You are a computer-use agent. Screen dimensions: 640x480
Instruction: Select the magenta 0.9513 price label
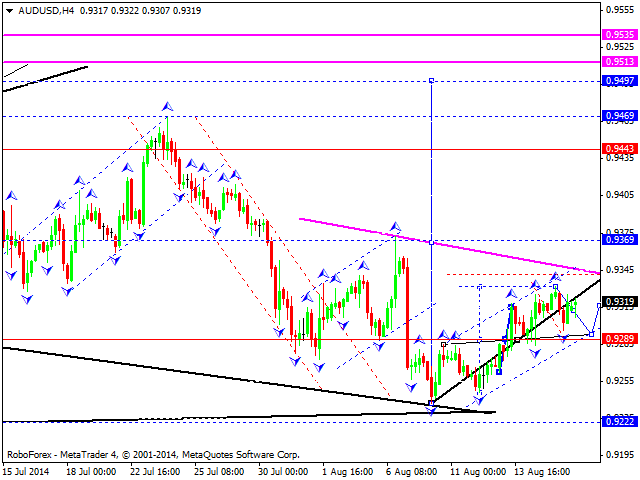point(616,62)
